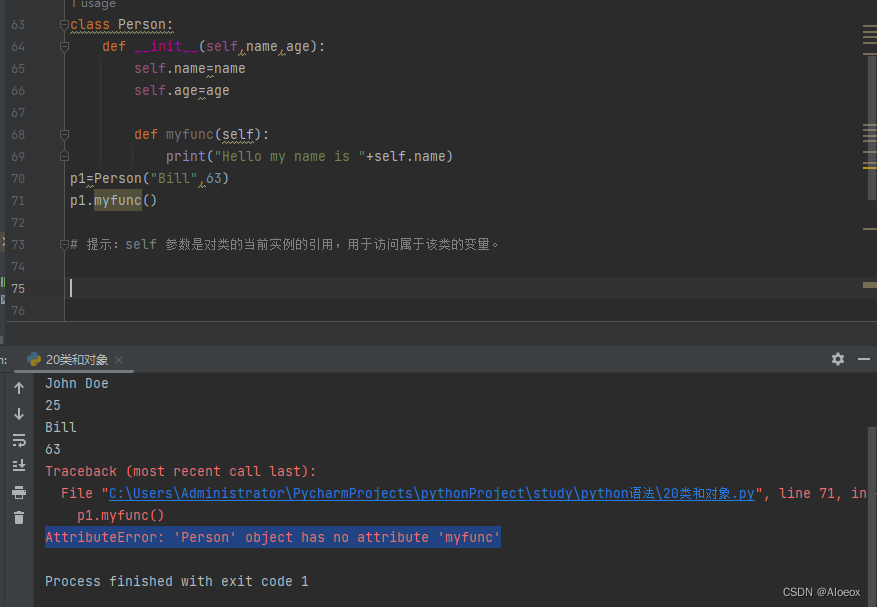Clear all console output with trash icon
877x607 pixels.
[18, 517]
